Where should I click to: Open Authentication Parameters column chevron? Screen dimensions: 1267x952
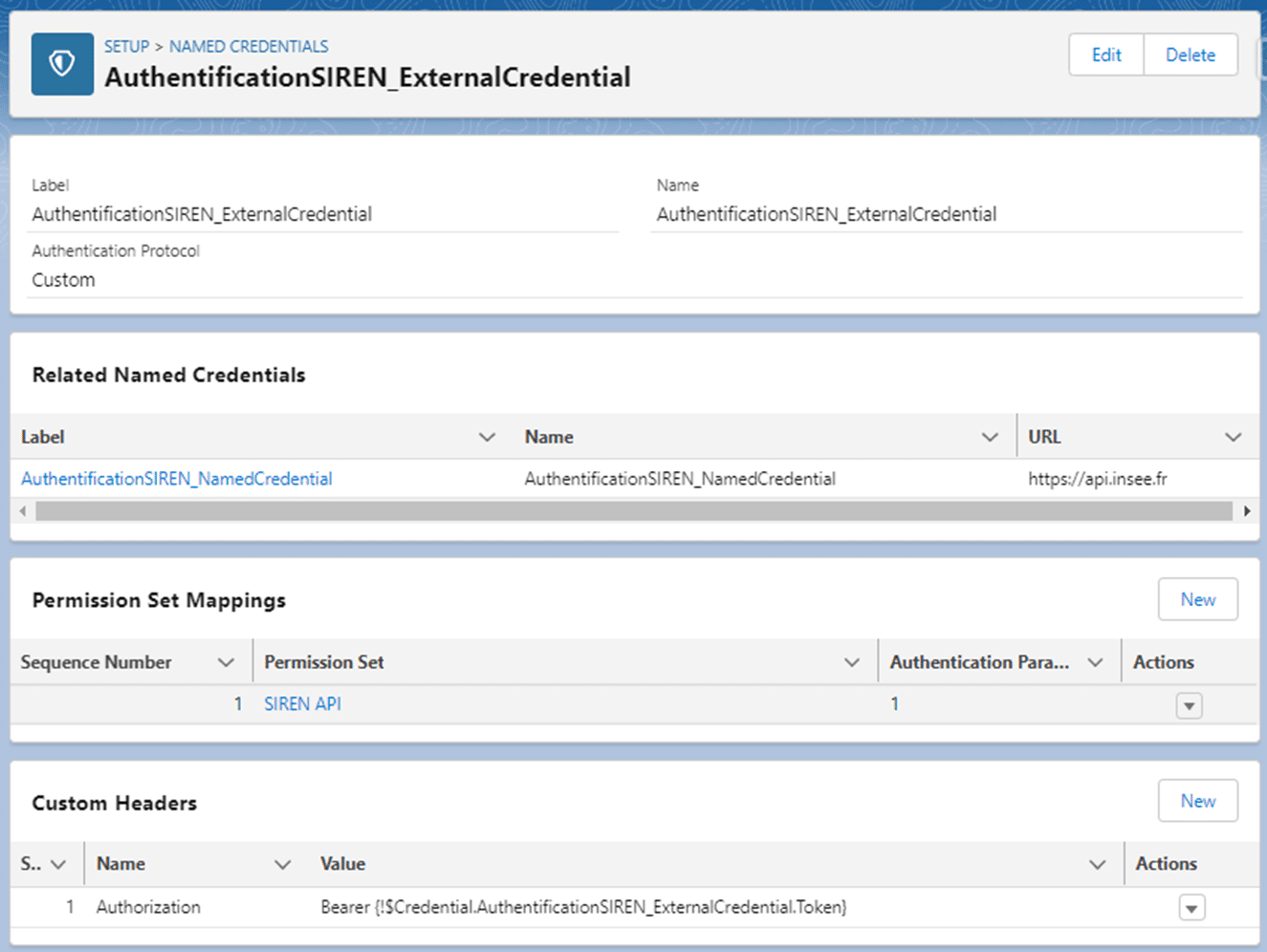[1096, 662]
